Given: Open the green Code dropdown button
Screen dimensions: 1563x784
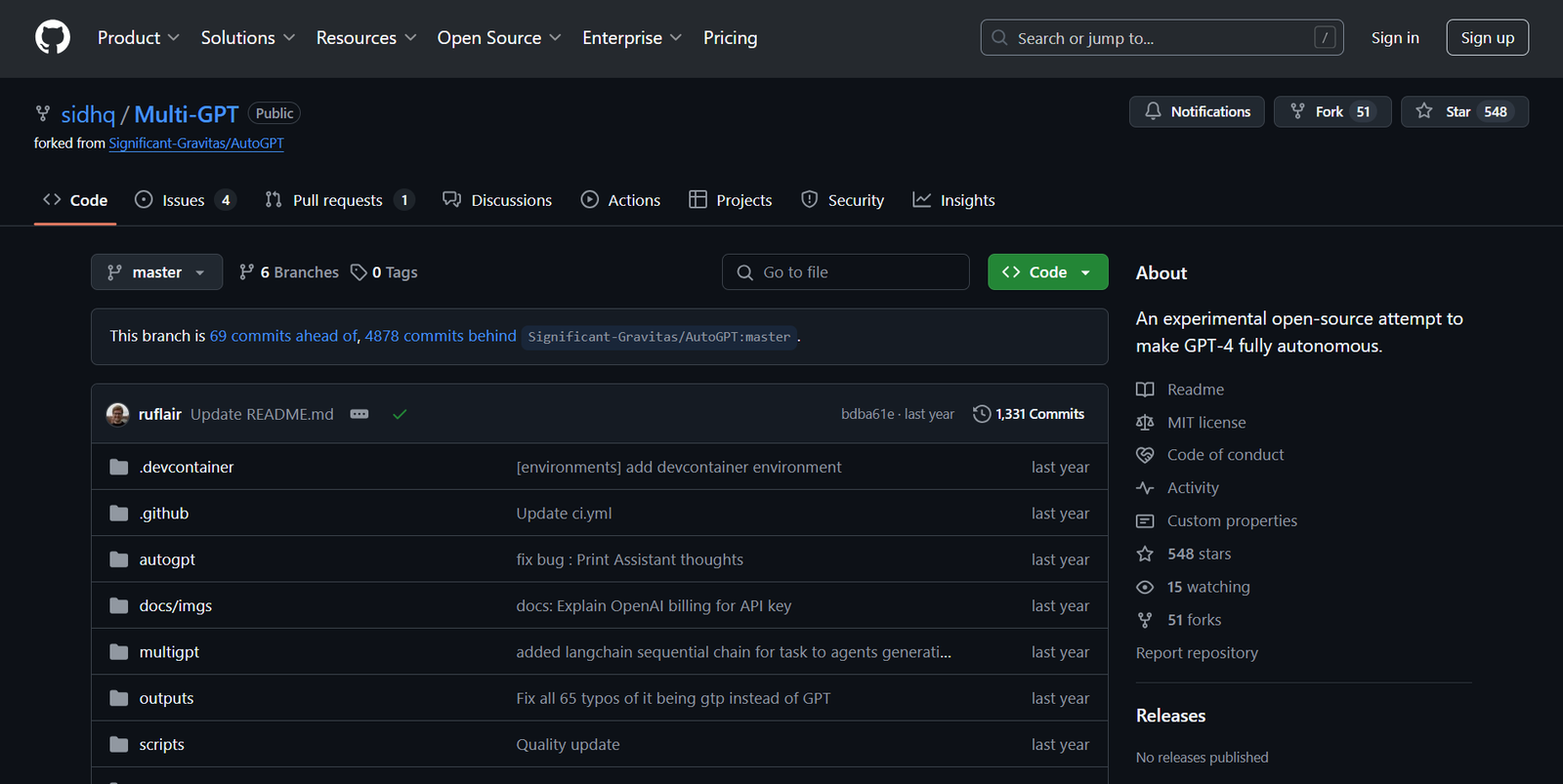Looking at the screenshot, I should click(x=1047, y=272).
